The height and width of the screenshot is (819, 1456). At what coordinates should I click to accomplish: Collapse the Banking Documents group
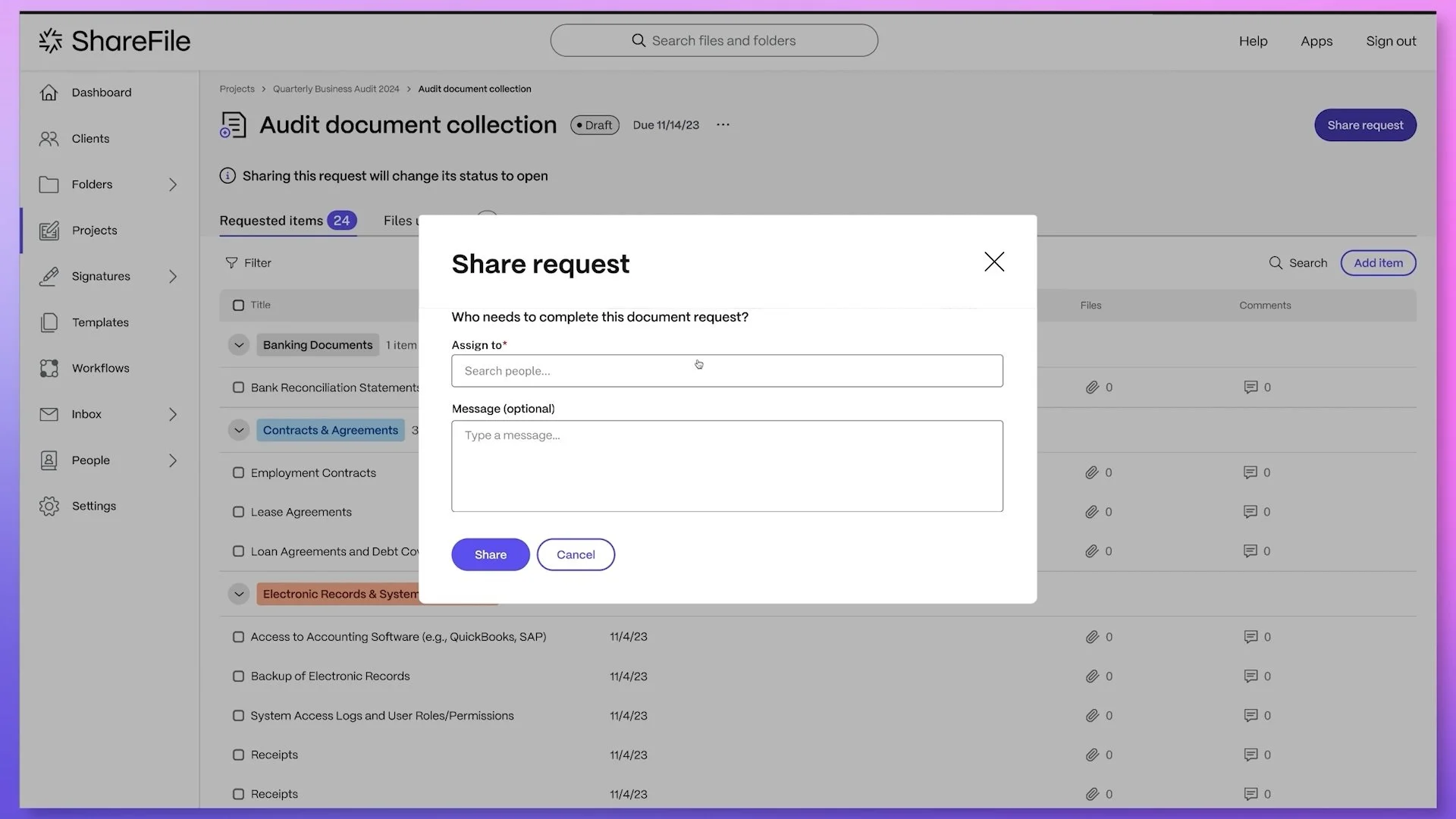pos(239,345)
